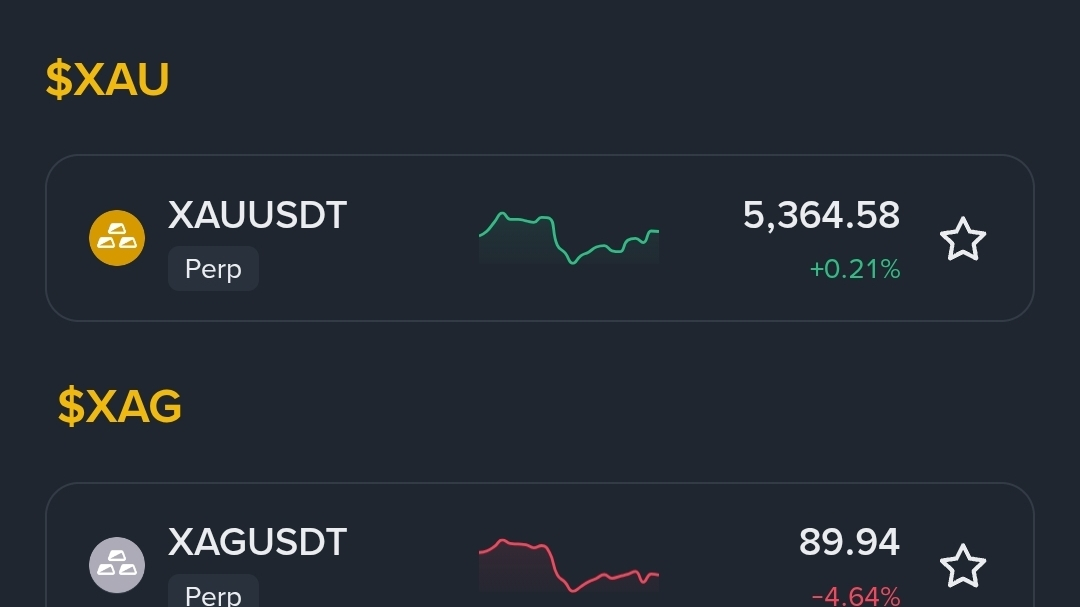Select the XAGUSDT pair name

[257, 542]
